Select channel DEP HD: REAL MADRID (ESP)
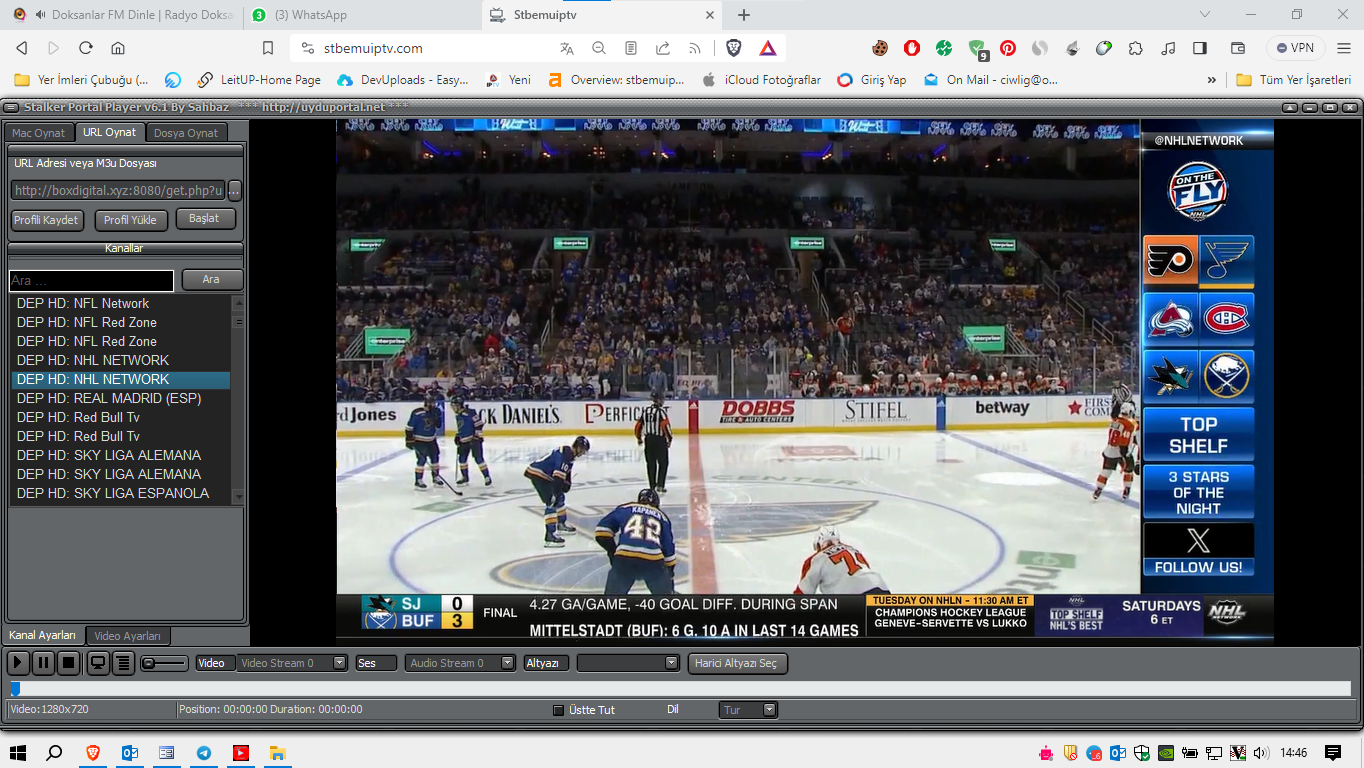Viewport: 1364px width, 768px height. 121,398
